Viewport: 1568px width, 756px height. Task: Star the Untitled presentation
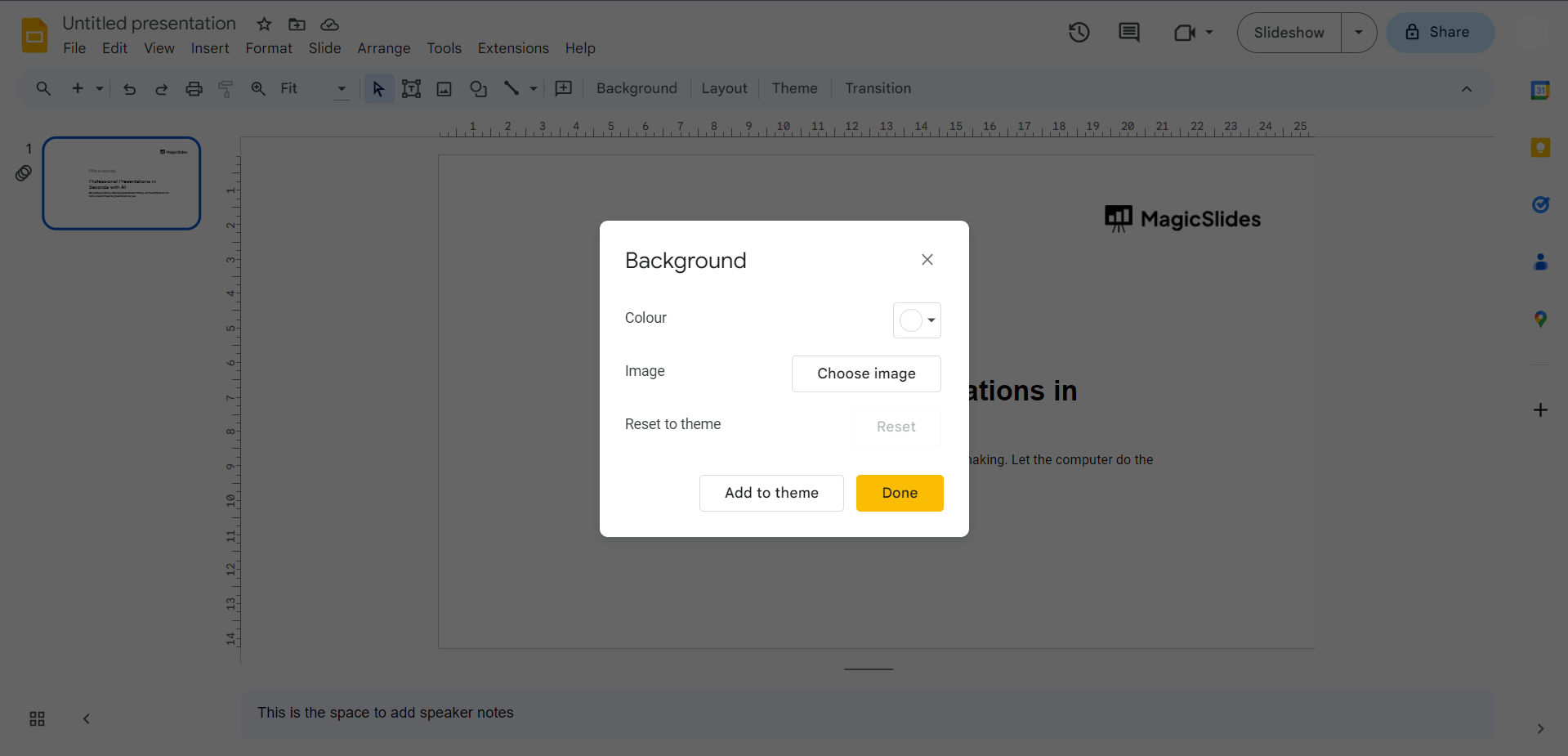tap(264, 25)
